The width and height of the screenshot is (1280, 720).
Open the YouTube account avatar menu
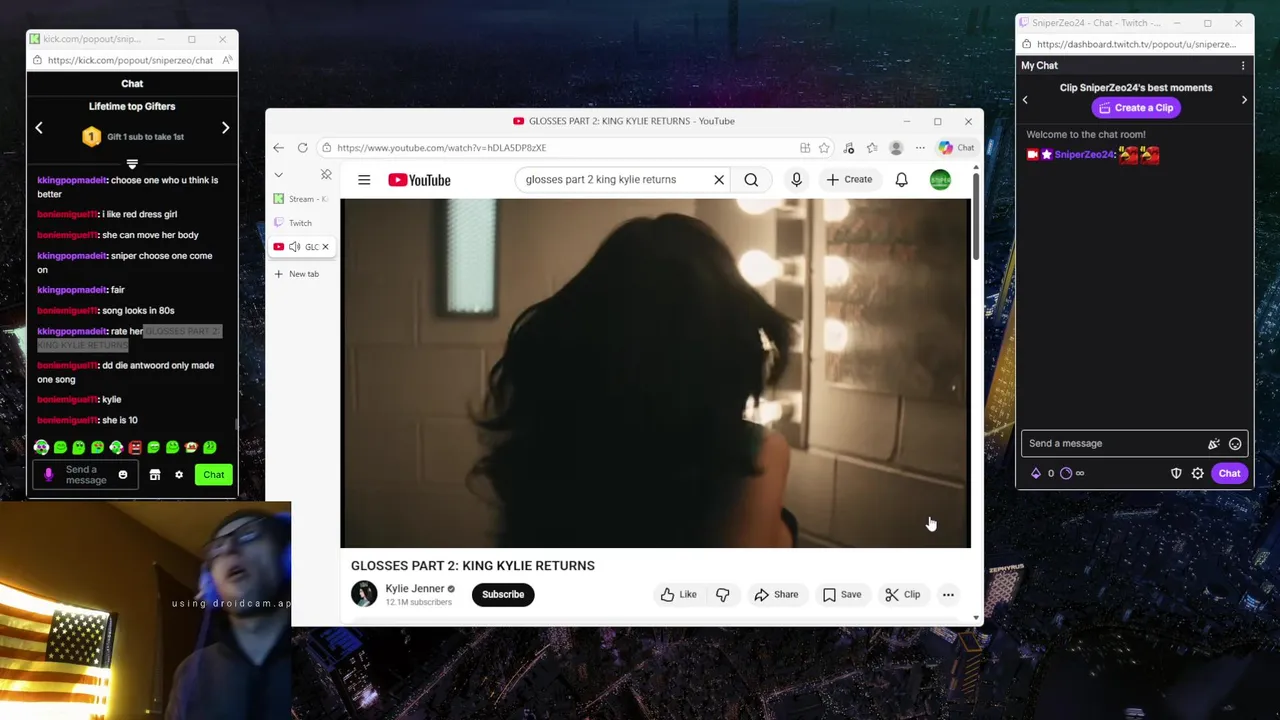pyautogui.click(x=940, y=180)
